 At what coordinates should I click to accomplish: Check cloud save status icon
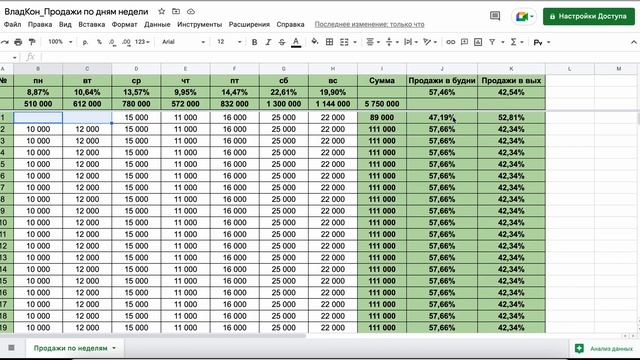click(x=191, y=11)
